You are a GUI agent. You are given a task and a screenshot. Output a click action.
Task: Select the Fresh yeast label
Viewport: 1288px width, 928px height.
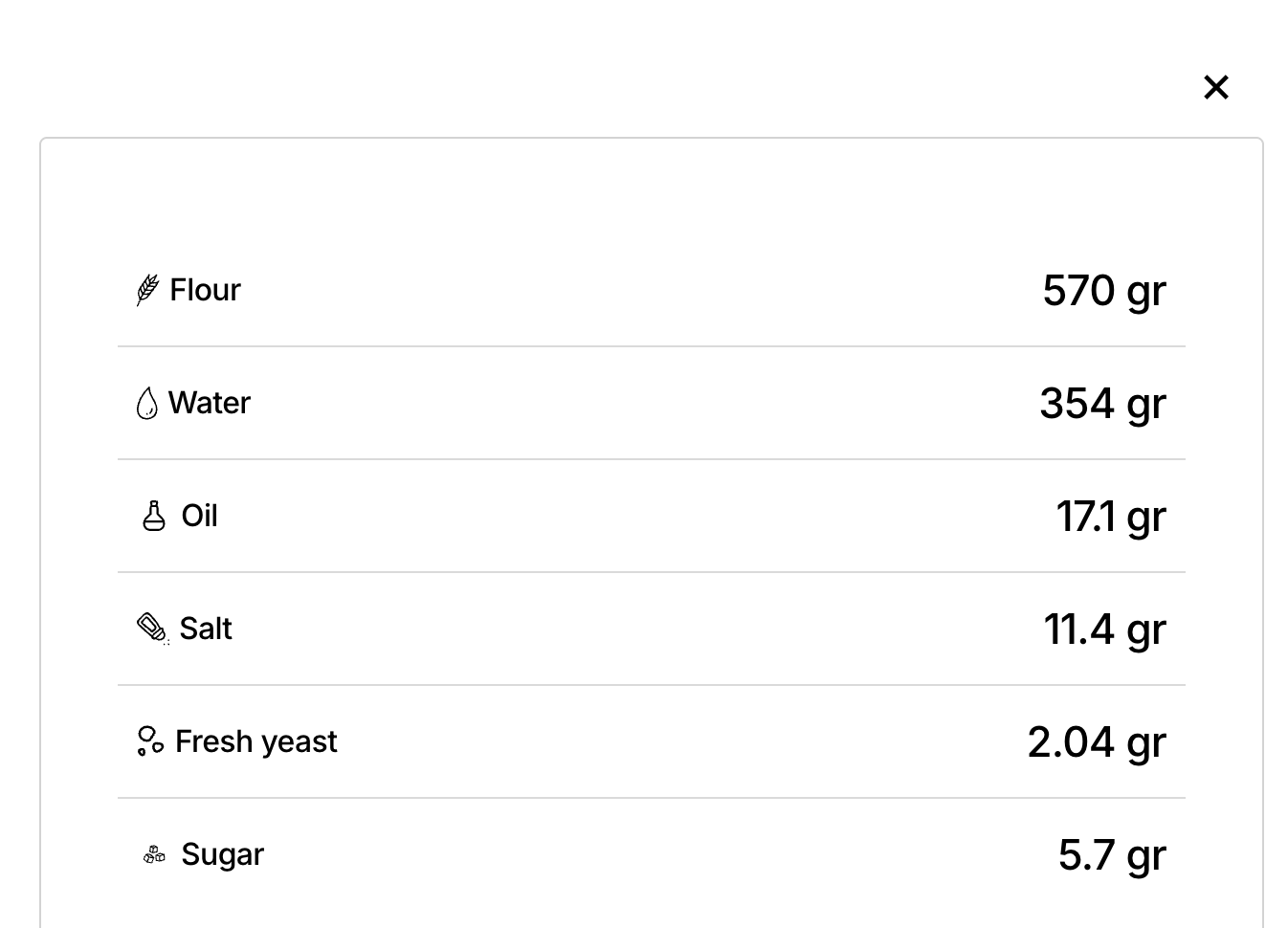point(256,741)
